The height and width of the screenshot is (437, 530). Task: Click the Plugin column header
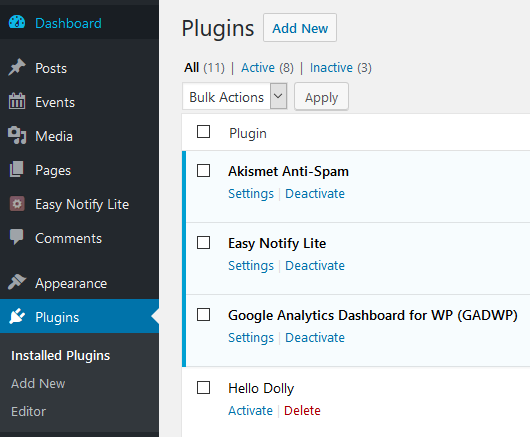coord(248,133)
